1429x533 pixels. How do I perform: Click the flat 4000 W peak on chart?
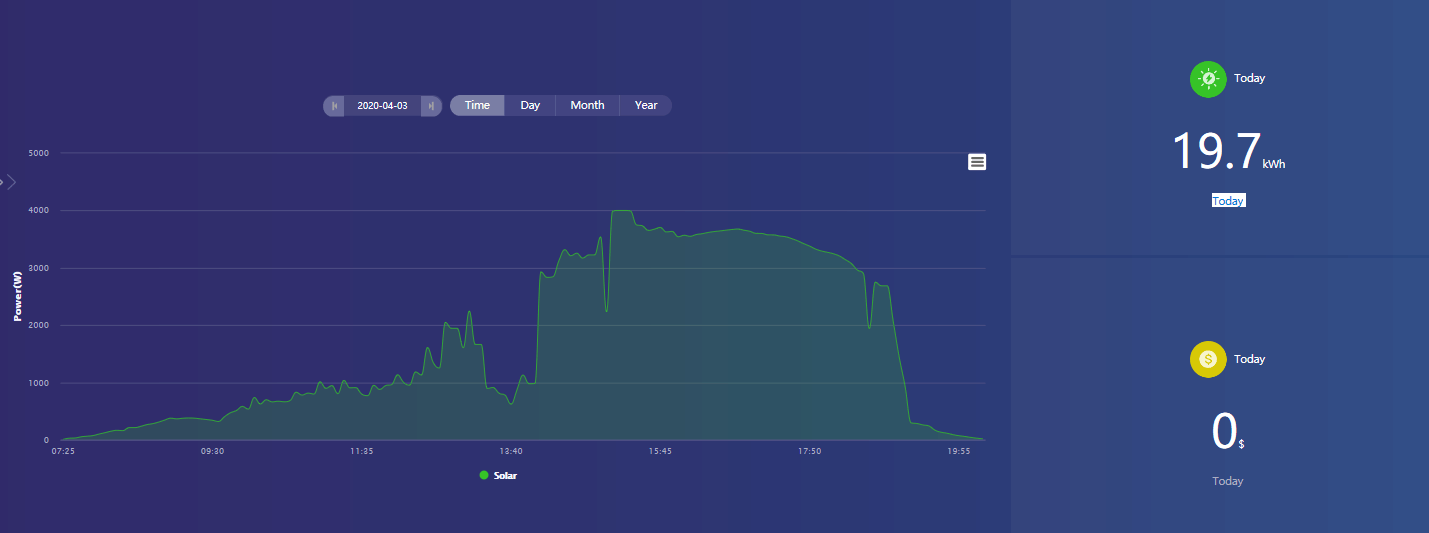(x=622, y=211)
